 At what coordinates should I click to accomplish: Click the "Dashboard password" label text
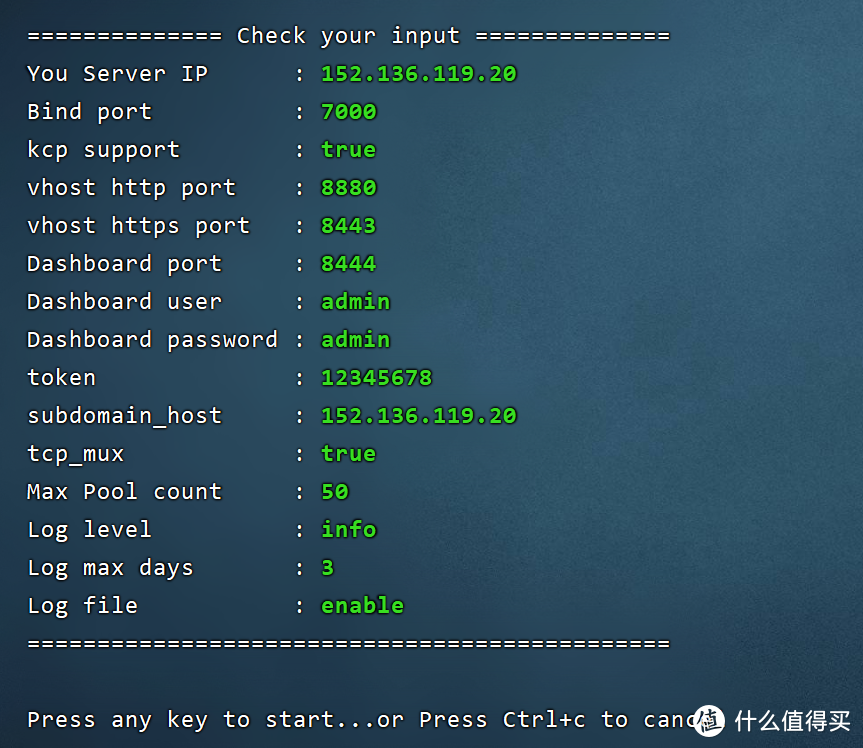(152, 340)
